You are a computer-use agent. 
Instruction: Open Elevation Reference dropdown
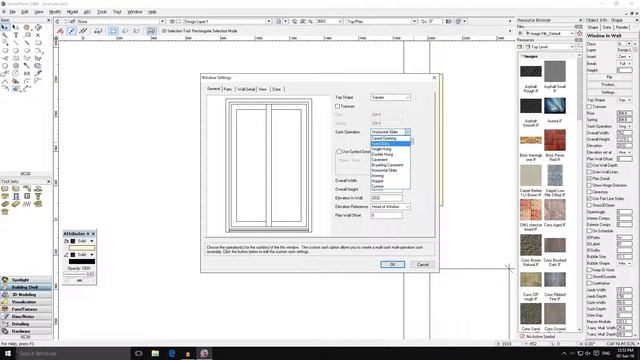point(390,207)
